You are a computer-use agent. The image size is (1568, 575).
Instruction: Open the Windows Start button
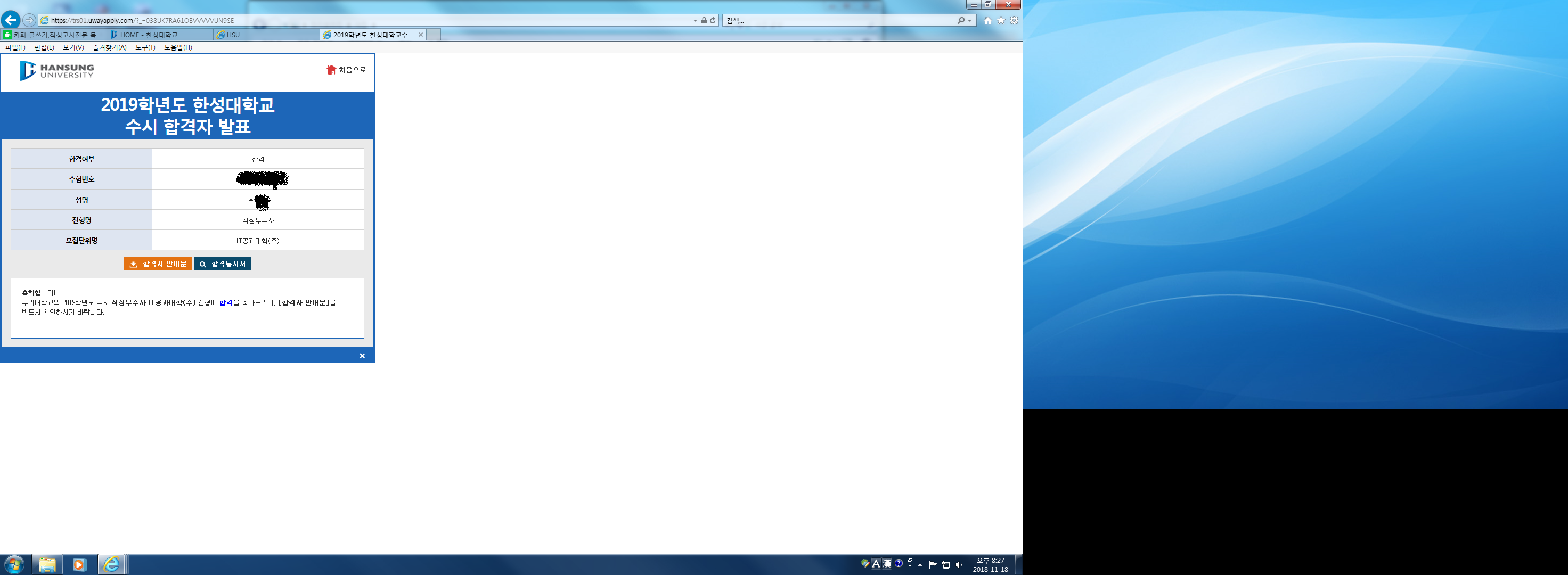click(13, 565)
